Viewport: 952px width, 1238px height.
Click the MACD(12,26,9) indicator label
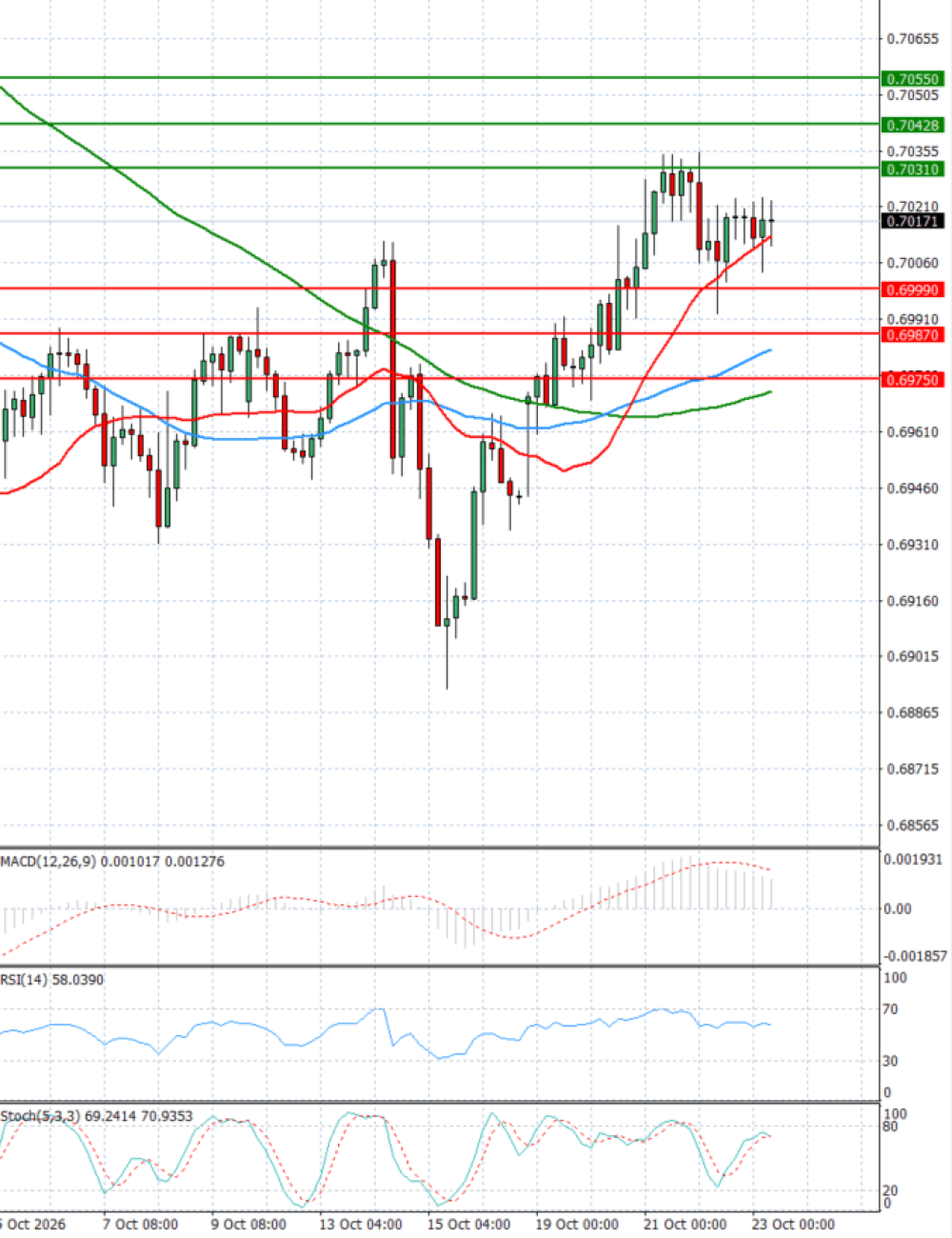(x=112, y=861)
